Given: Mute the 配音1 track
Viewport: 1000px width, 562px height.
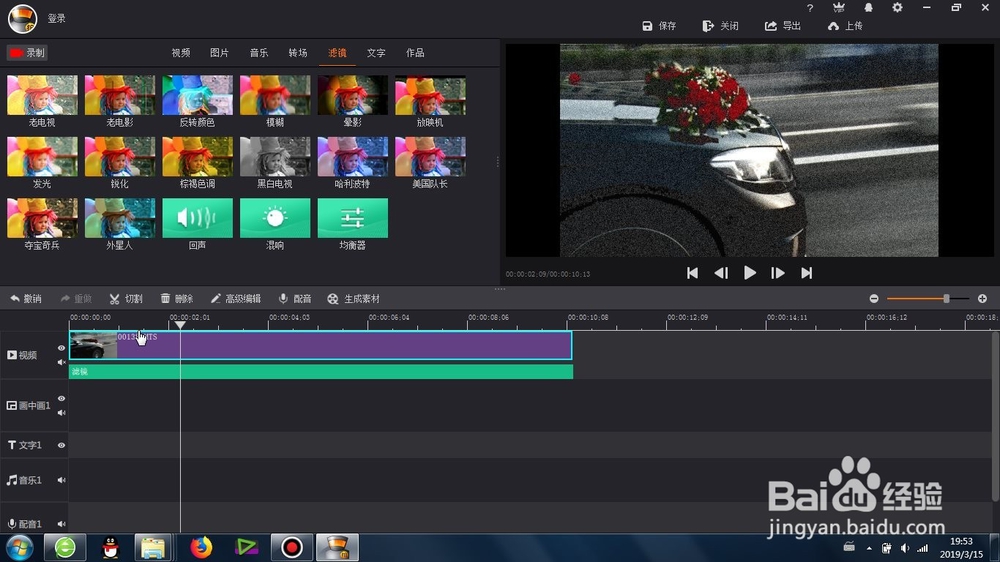Looking at the screenshot, I should click(x=61, y=524).
